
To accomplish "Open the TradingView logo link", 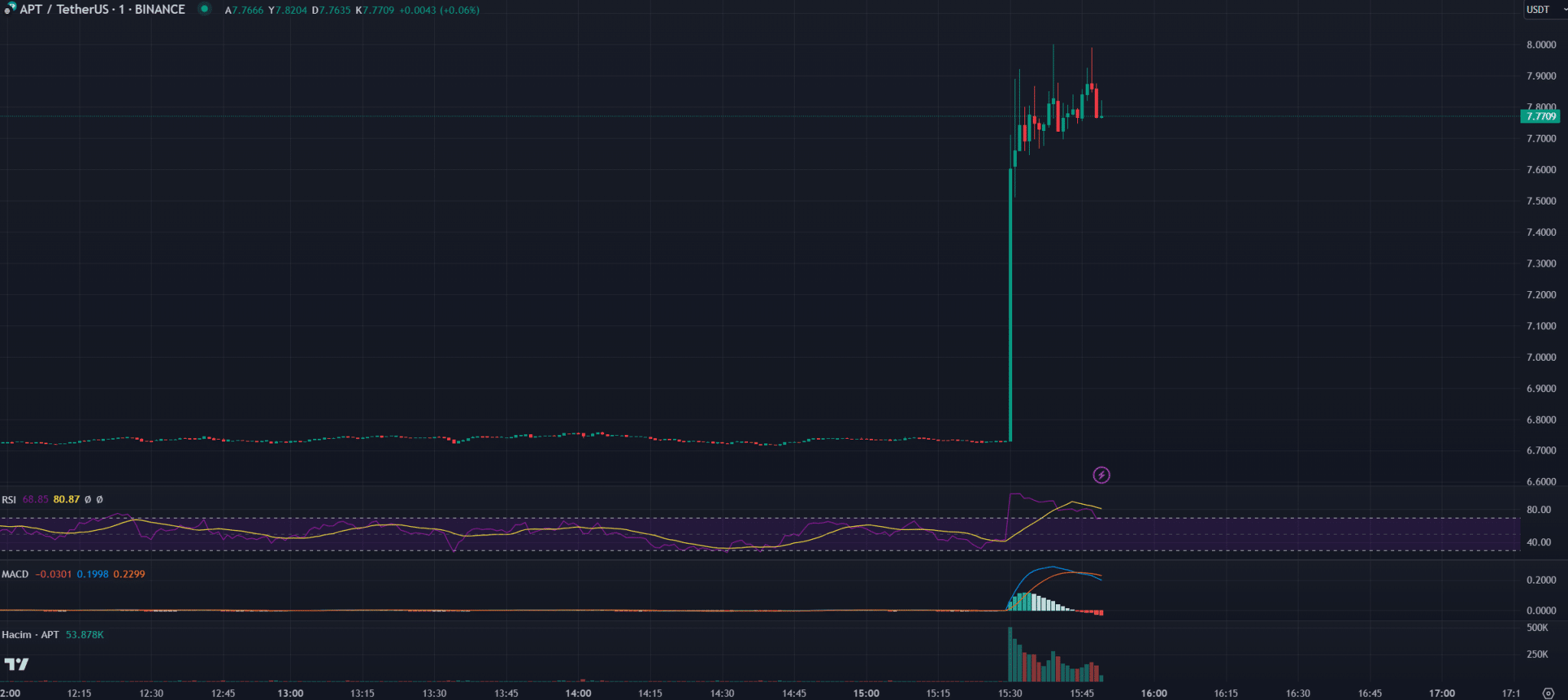I will click(16, 664).
